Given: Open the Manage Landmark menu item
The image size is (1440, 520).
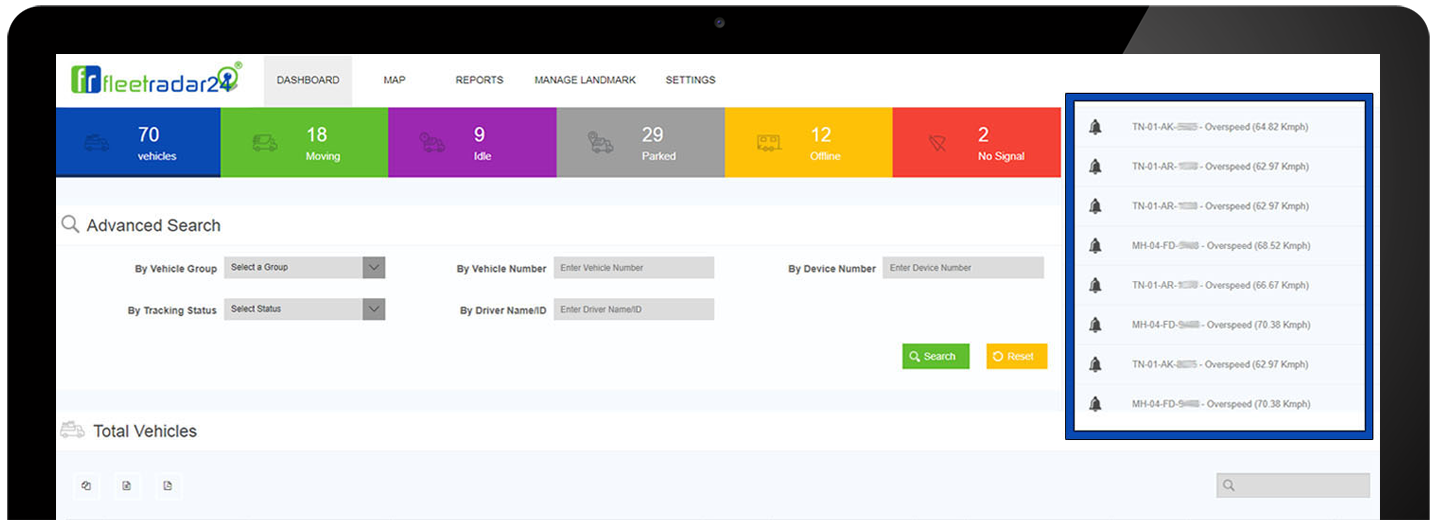Looking at the screenshot, I should click(585, 80).
